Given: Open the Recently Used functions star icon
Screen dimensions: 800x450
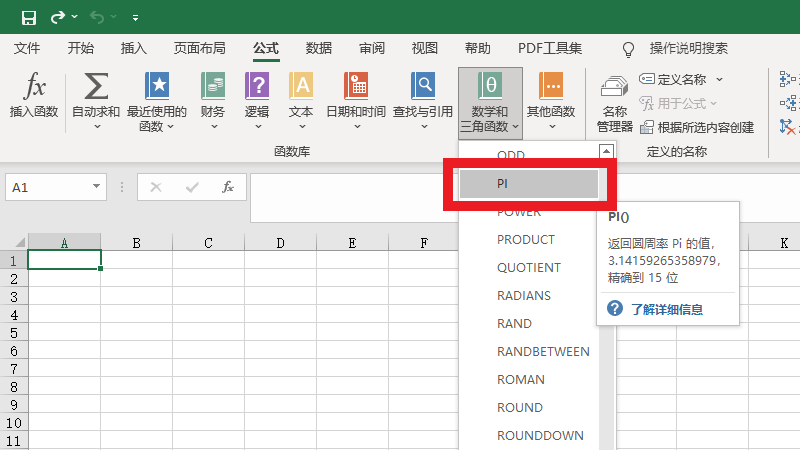Looking at the screenshot, I should coord(157,87).
